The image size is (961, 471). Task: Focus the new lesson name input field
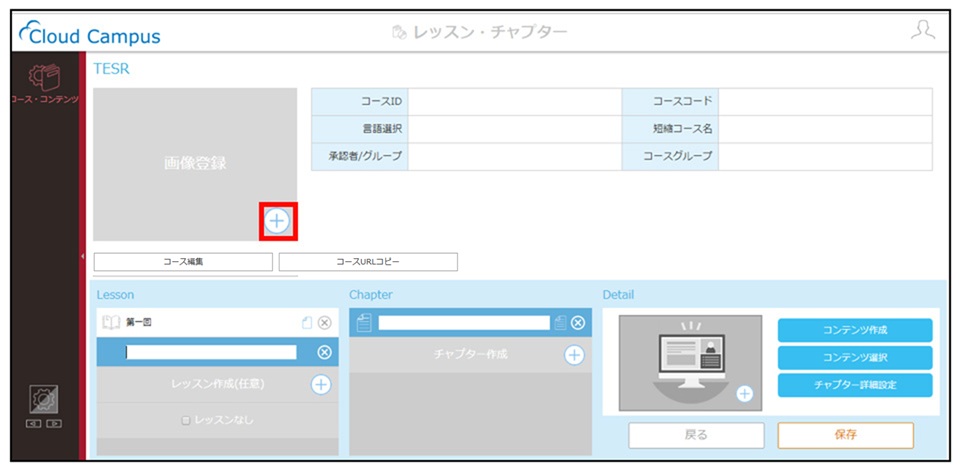coord(211,352)
